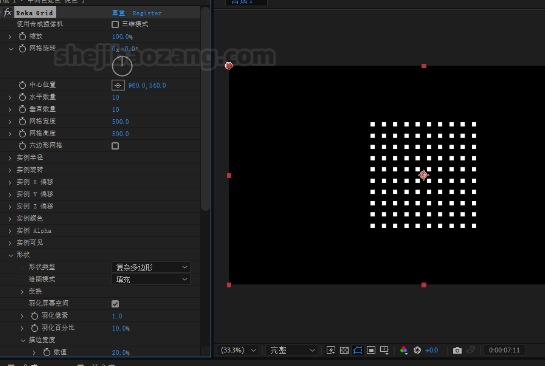Image resolution: width=545 pixels, height=366 pixels.
Task: Expand the 实例 Z 偏移 group
Action: click(x=10, y=206)
